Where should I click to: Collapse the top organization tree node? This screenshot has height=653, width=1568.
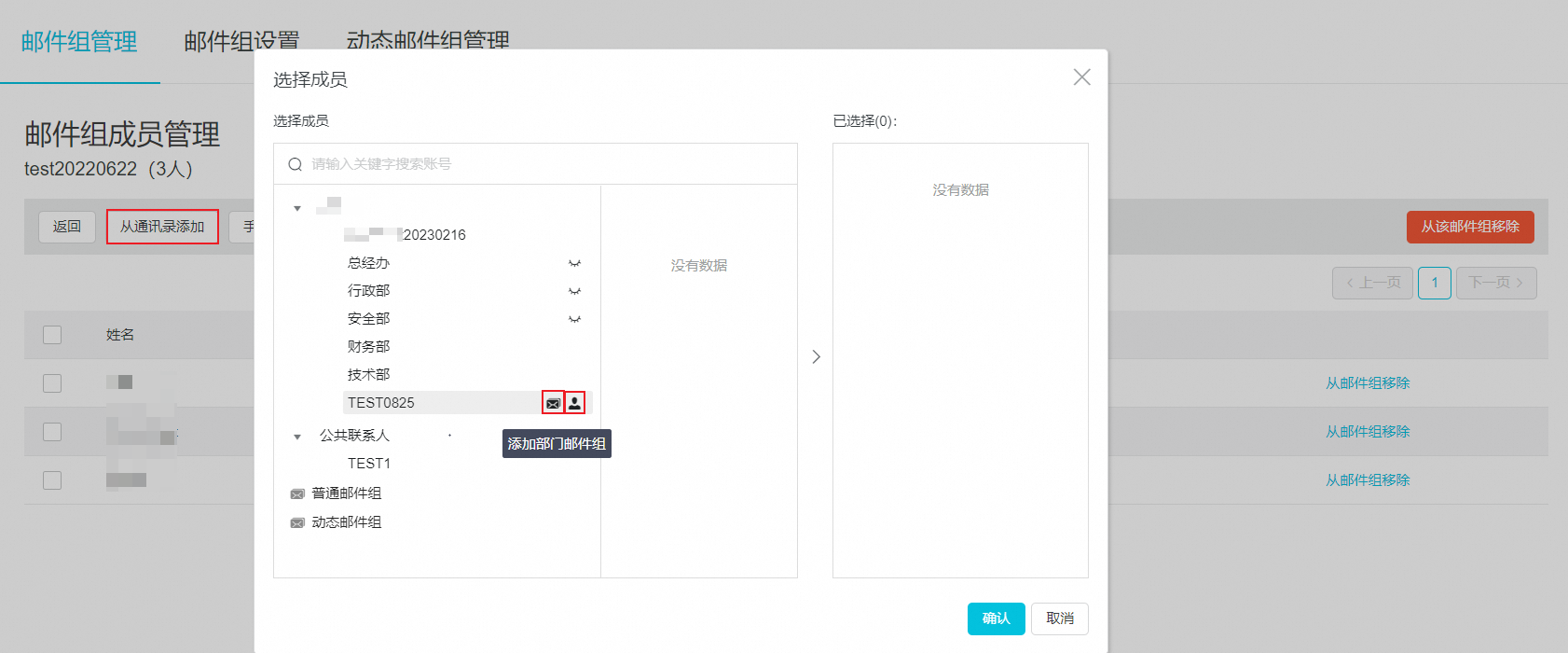297,208
